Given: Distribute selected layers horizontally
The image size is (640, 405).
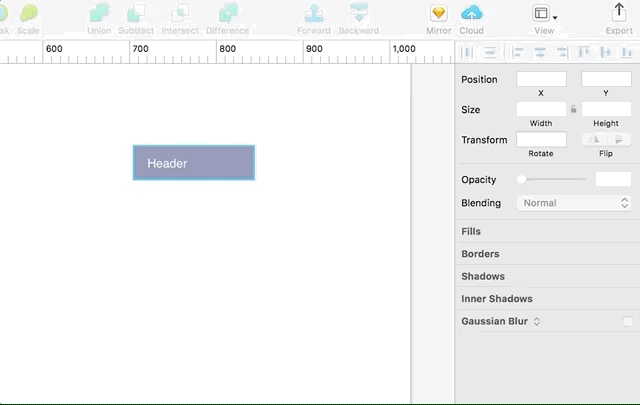Looking at the screenshot, I should click(x=468, y=52).
